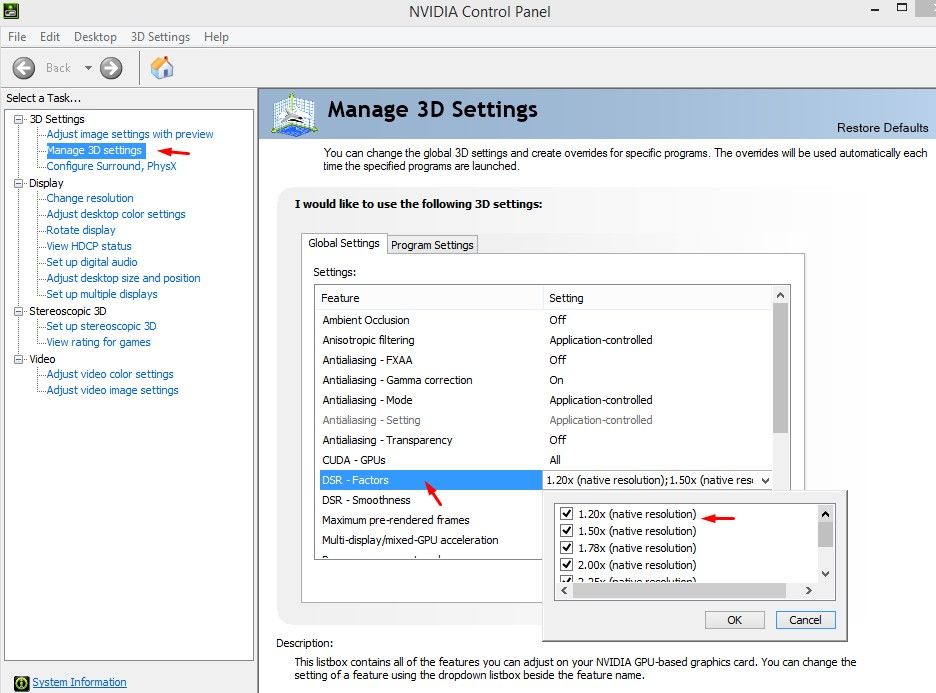Open Change resolution task
Viewport: 936px width, 693px height.
click(90, 198)
